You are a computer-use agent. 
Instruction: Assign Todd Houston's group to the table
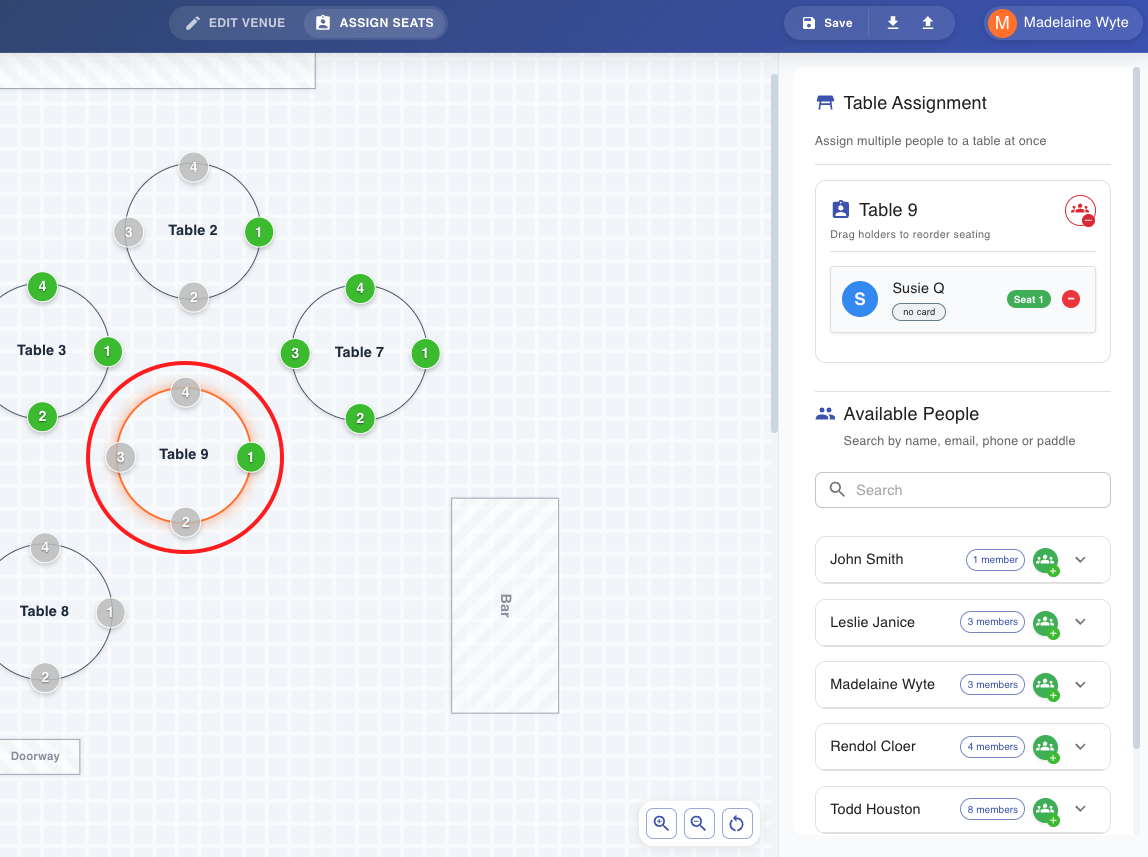[x=1046, y=810]
